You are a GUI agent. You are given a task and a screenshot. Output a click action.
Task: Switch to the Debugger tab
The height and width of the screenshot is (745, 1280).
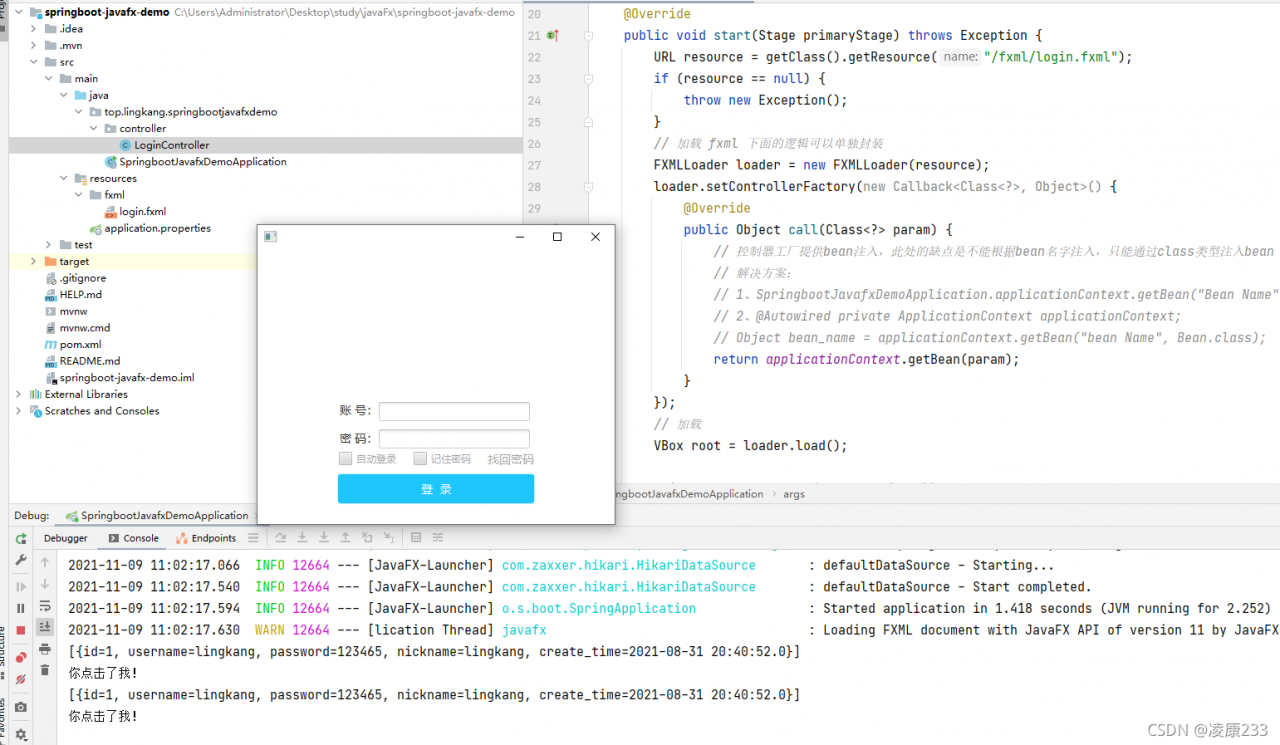[65, 538]
